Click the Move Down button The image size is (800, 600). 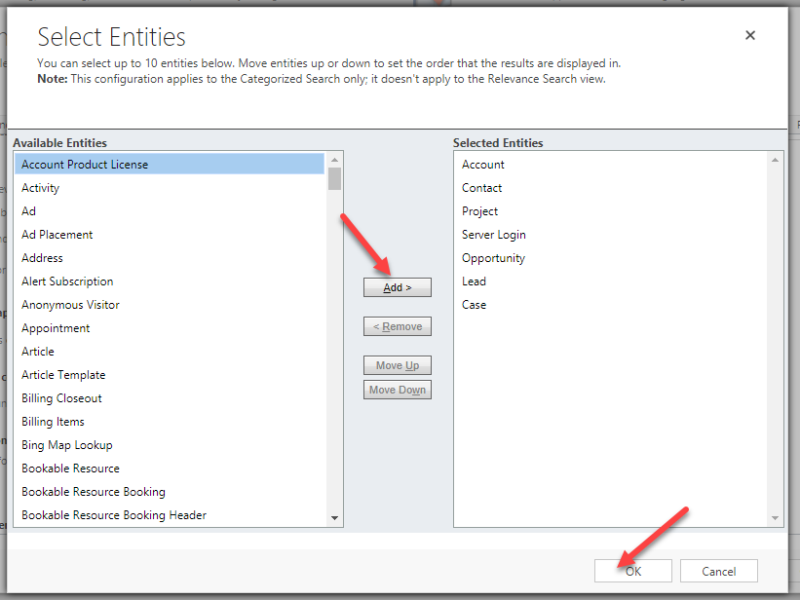click(x=397, y=389)
